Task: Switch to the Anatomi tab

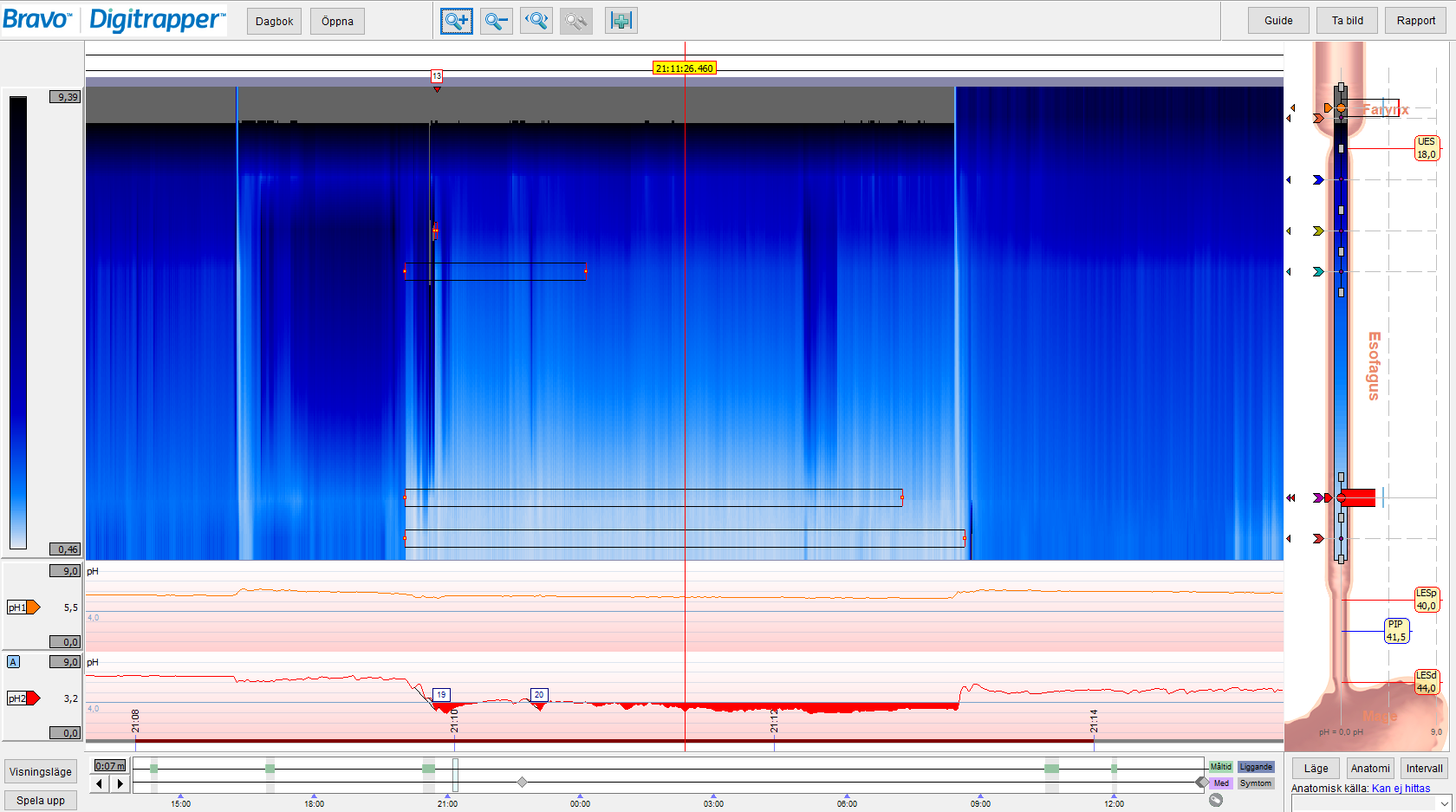Action: coord(1370,768)
